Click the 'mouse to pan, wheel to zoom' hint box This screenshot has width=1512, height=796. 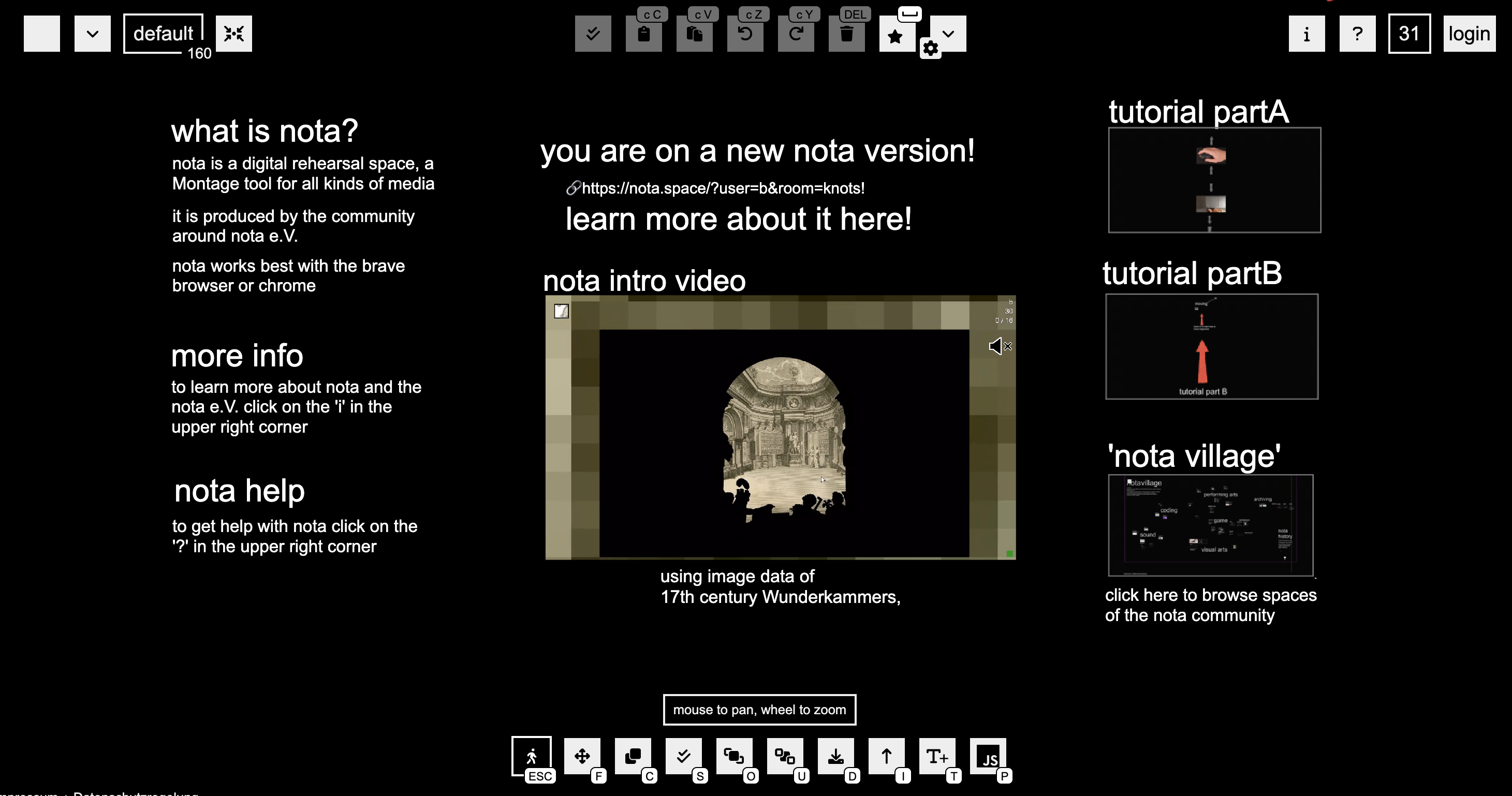759,710
